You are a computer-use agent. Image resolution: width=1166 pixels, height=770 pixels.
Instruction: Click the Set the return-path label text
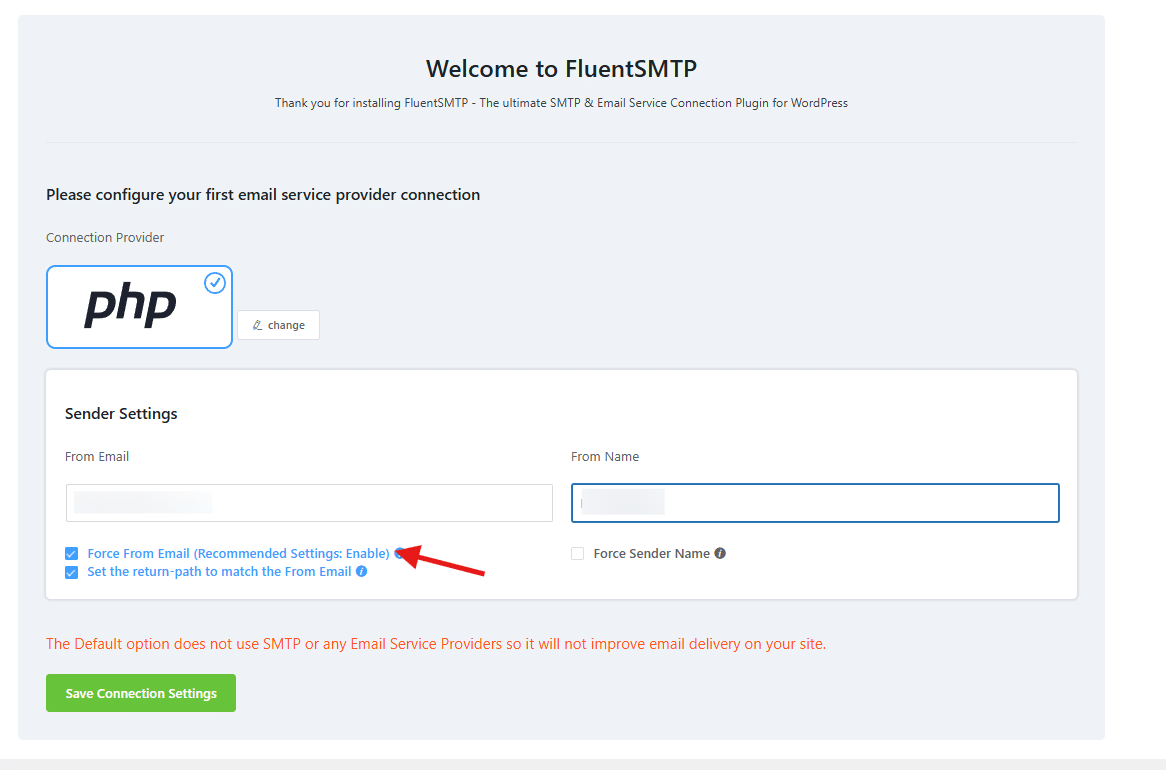click(x=219, y=572)
